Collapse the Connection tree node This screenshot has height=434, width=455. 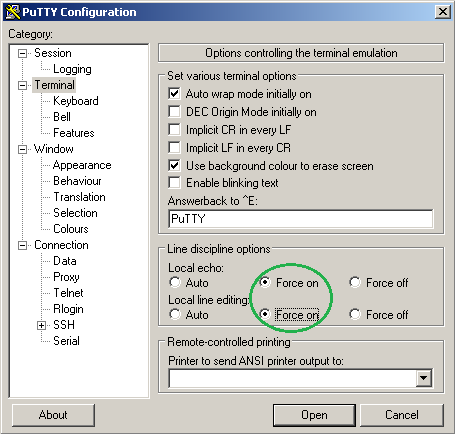click(22, 245)
